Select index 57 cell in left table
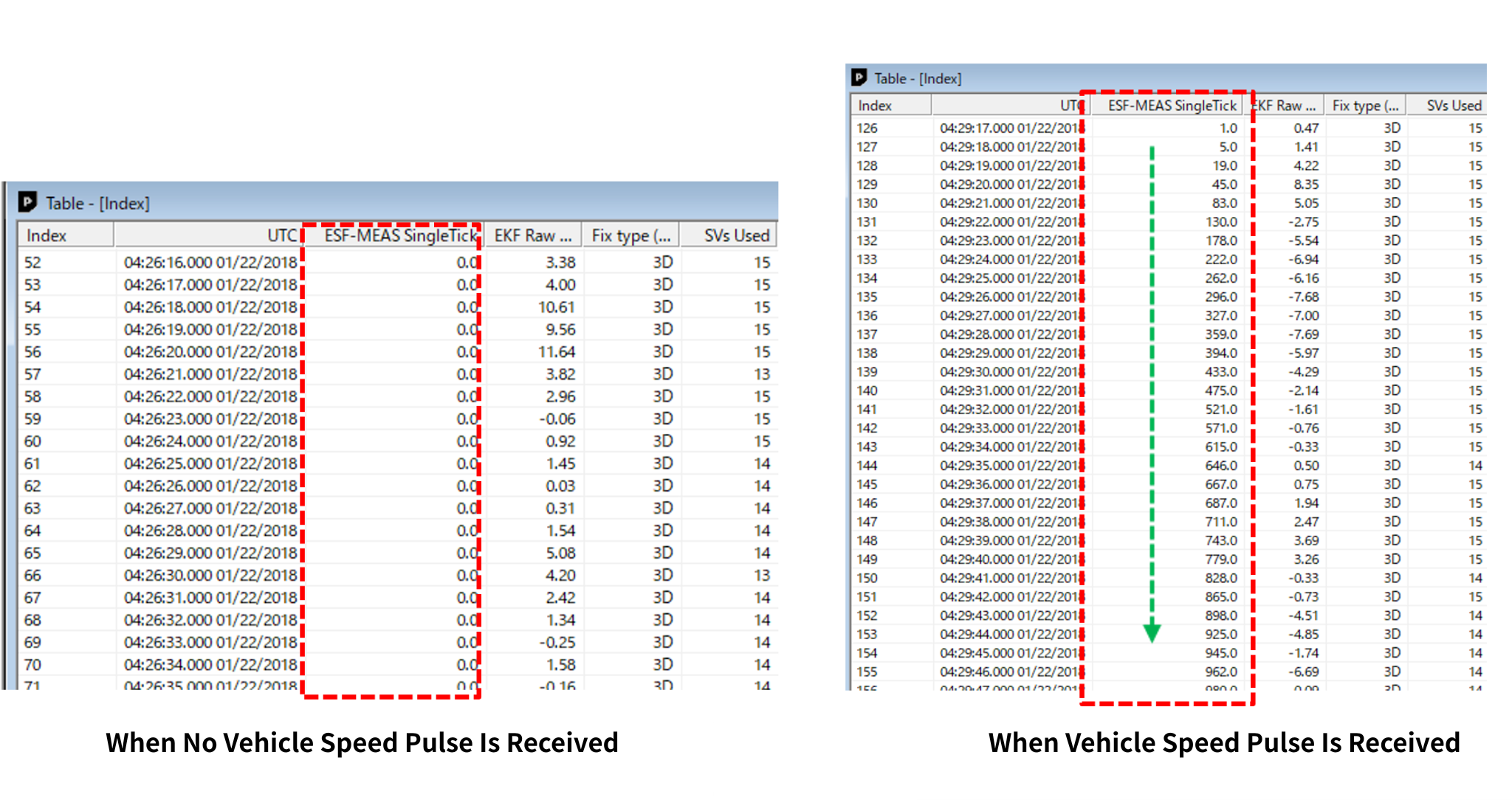 pos(32,374)
